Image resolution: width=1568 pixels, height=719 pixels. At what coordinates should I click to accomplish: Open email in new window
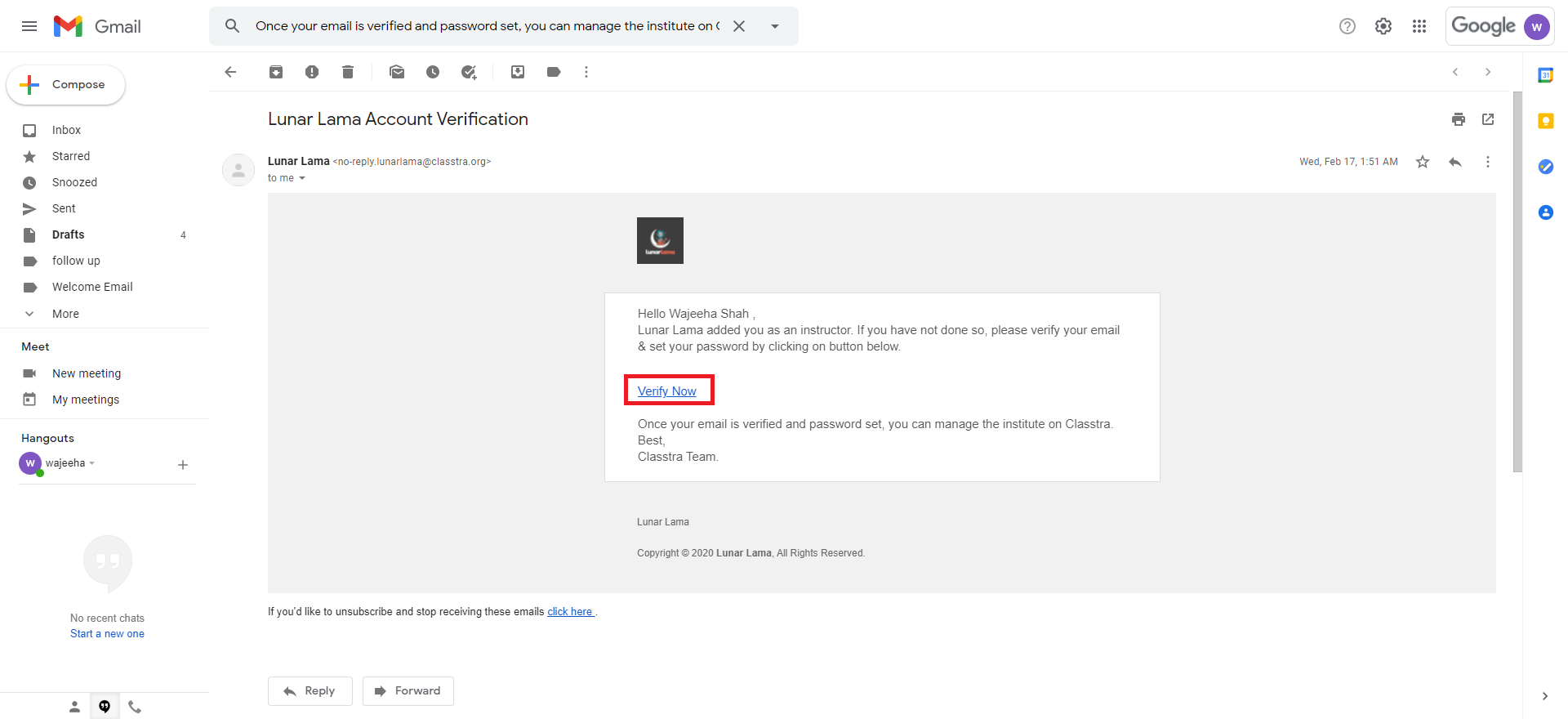(x=1488, y=119)
